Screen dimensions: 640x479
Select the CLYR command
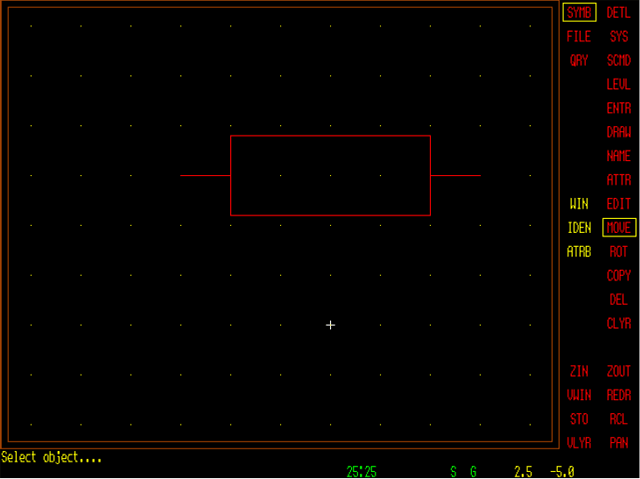click(x=619, y=323)
